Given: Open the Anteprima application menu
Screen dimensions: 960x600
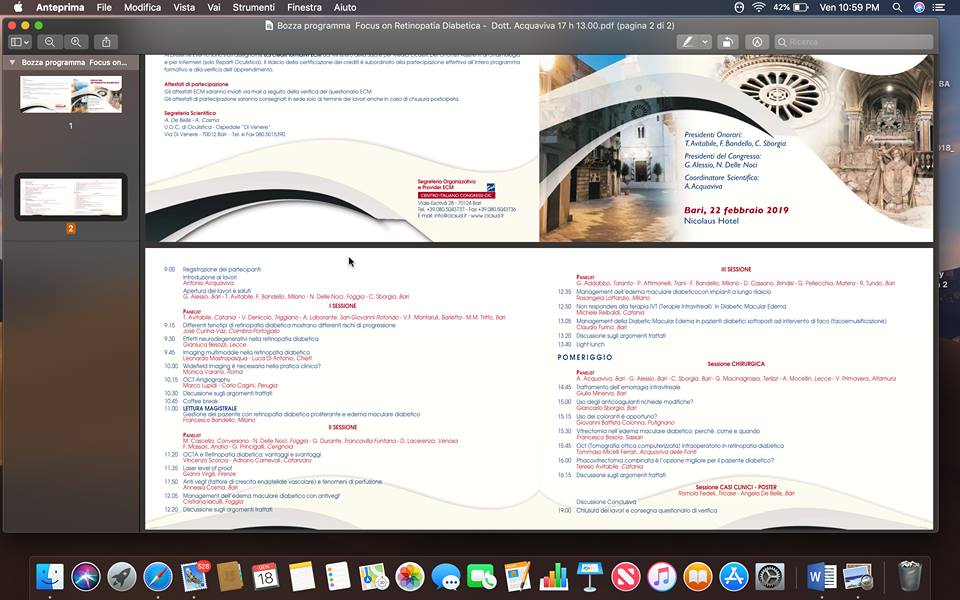Looking at the screenshot, I should point(60,7).
